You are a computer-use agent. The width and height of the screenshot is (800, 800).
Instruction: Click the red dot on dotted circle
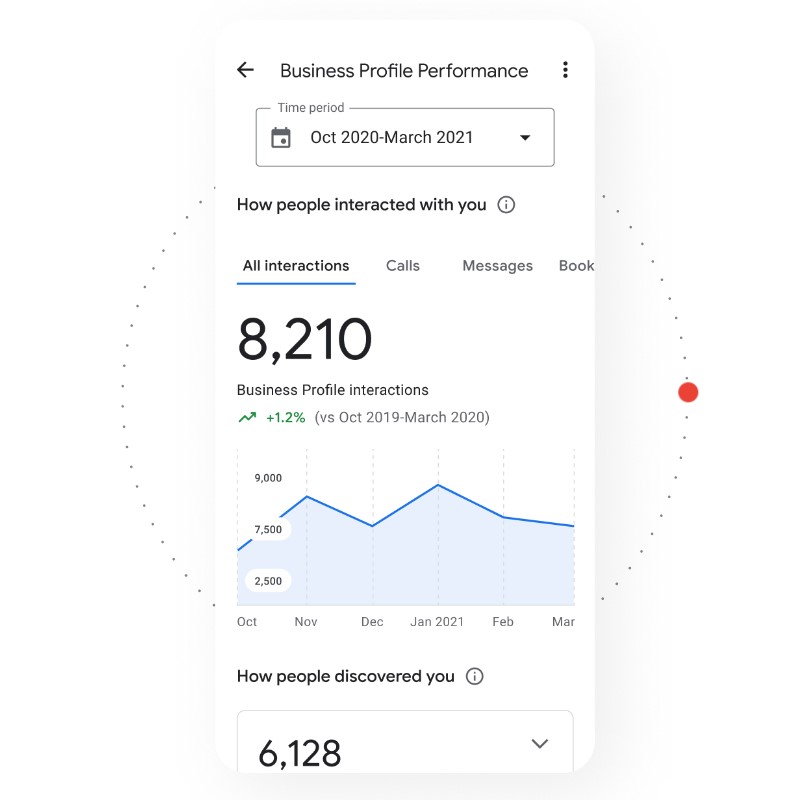[688, 392]
